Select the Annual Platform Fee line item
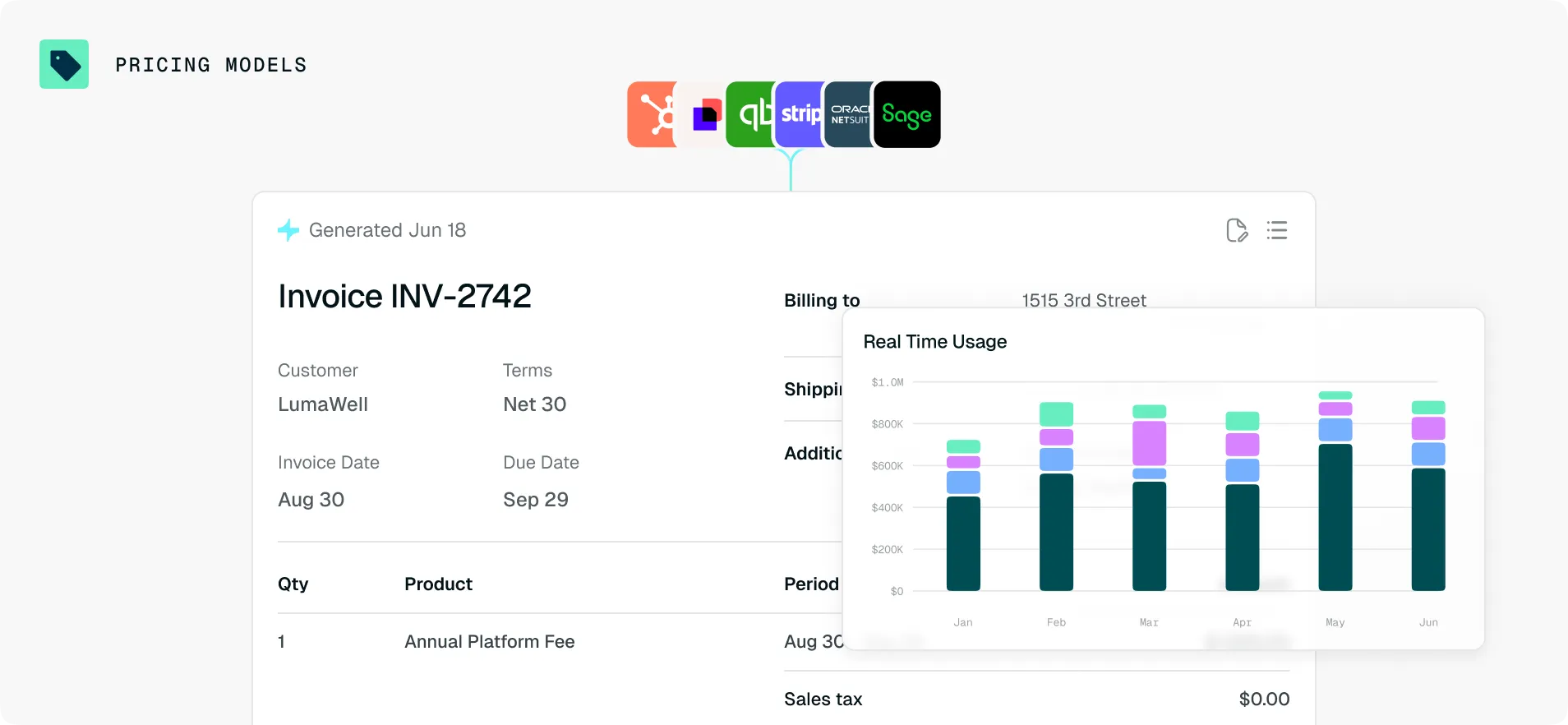1568x725 pixels. tap(490, 642)
